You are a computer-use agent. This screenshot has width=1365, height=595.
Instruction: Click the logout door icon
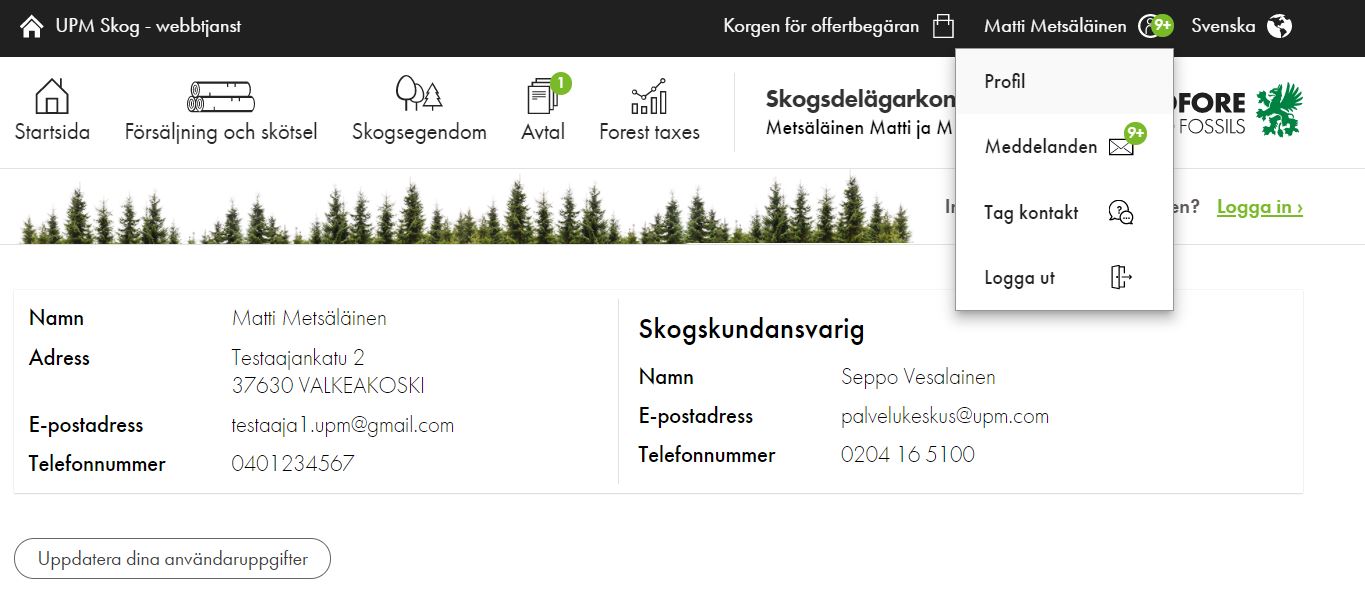pyautogui.click(x=1121, y=277)
